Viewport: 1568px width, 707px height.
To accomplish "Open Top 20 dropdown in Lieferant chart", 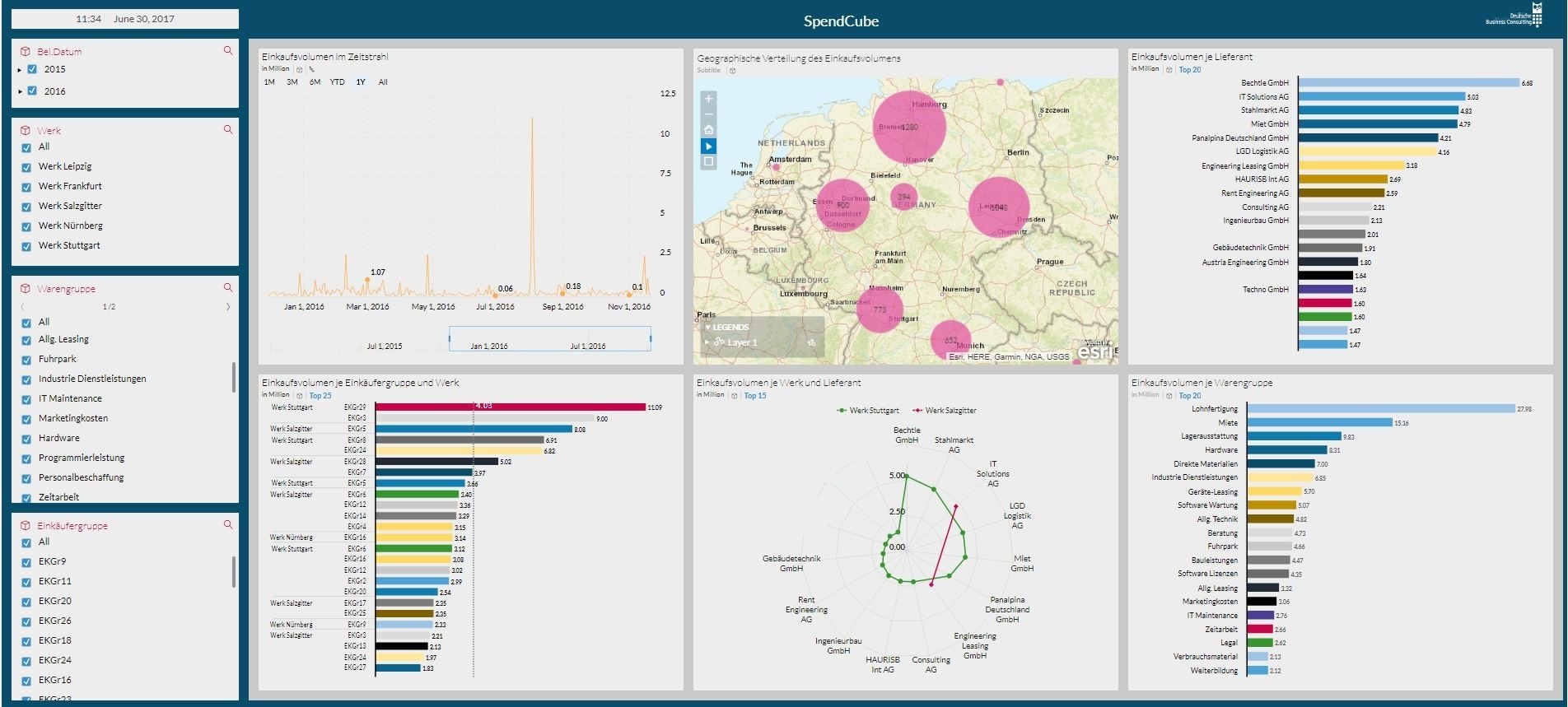I will 1189,70.
